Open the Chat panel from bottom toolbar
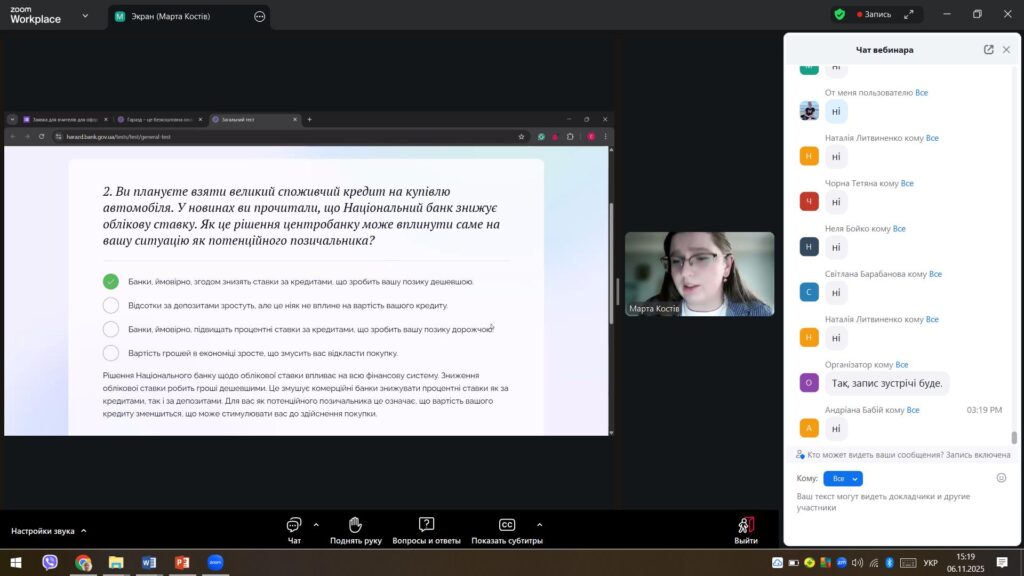Screen dimensions: 1024x576 [x=294, y=525]
